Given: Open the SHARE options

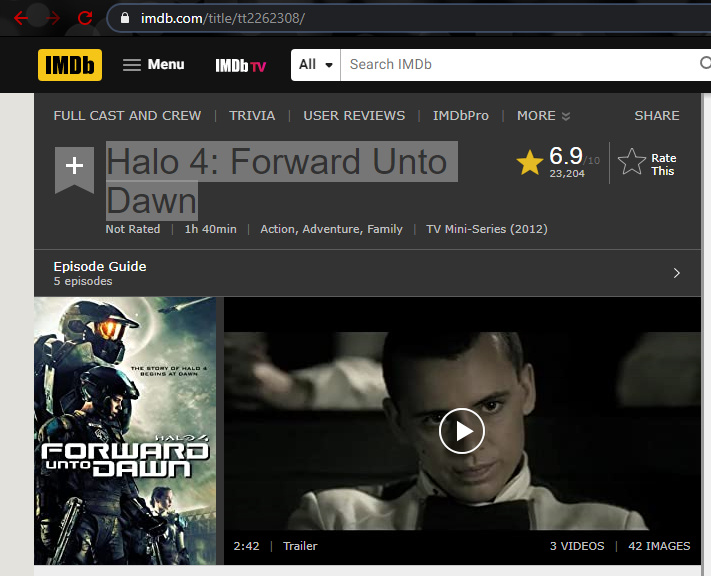Looking at the screenshot, I should [657, 116].
